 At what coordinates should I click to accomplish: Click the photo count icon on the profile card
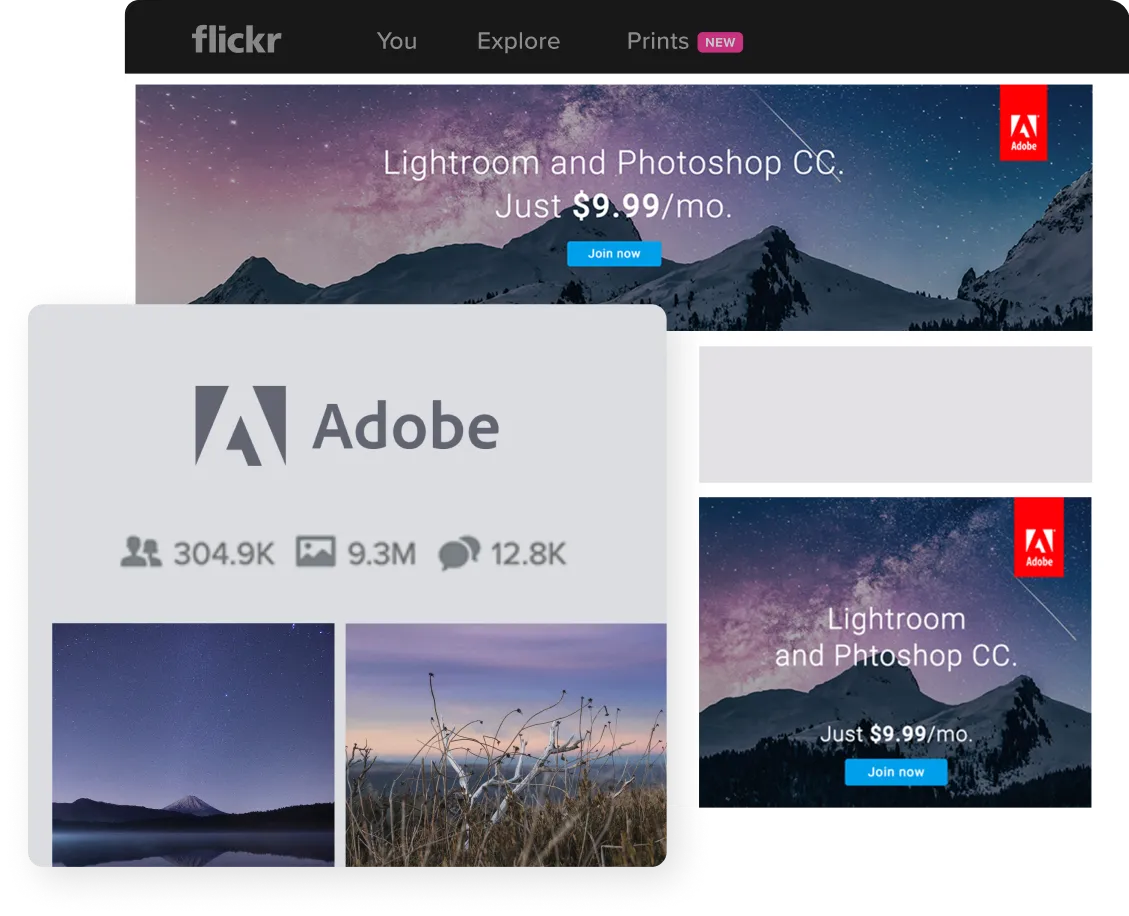point(316,550)
